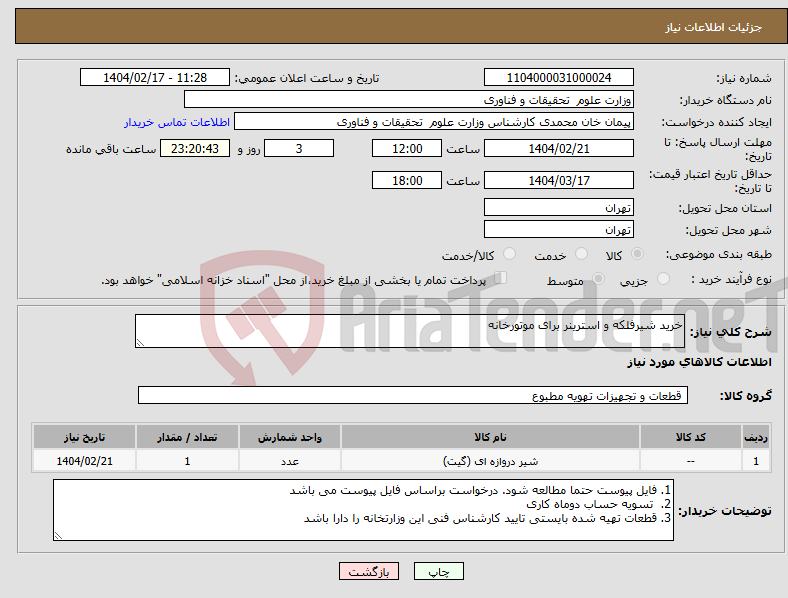Select the کالا radio button
788x598 pixels.
click(x=637, y=254)
